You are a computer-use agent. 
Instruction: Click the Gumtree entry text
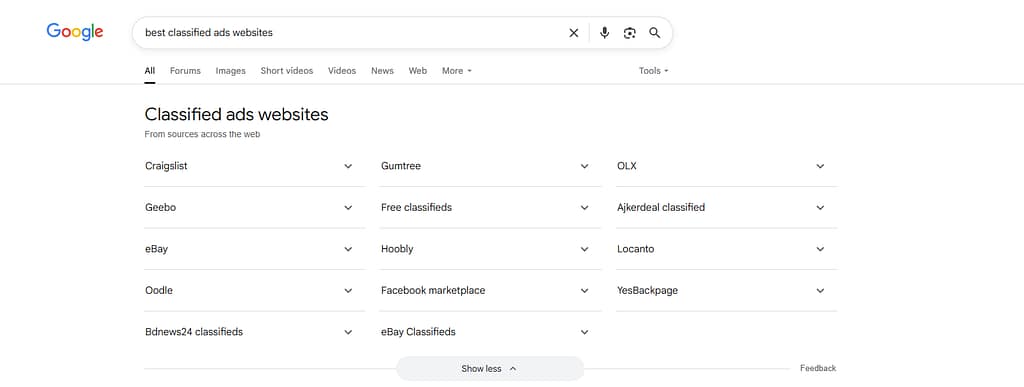[x=401, y=166]
